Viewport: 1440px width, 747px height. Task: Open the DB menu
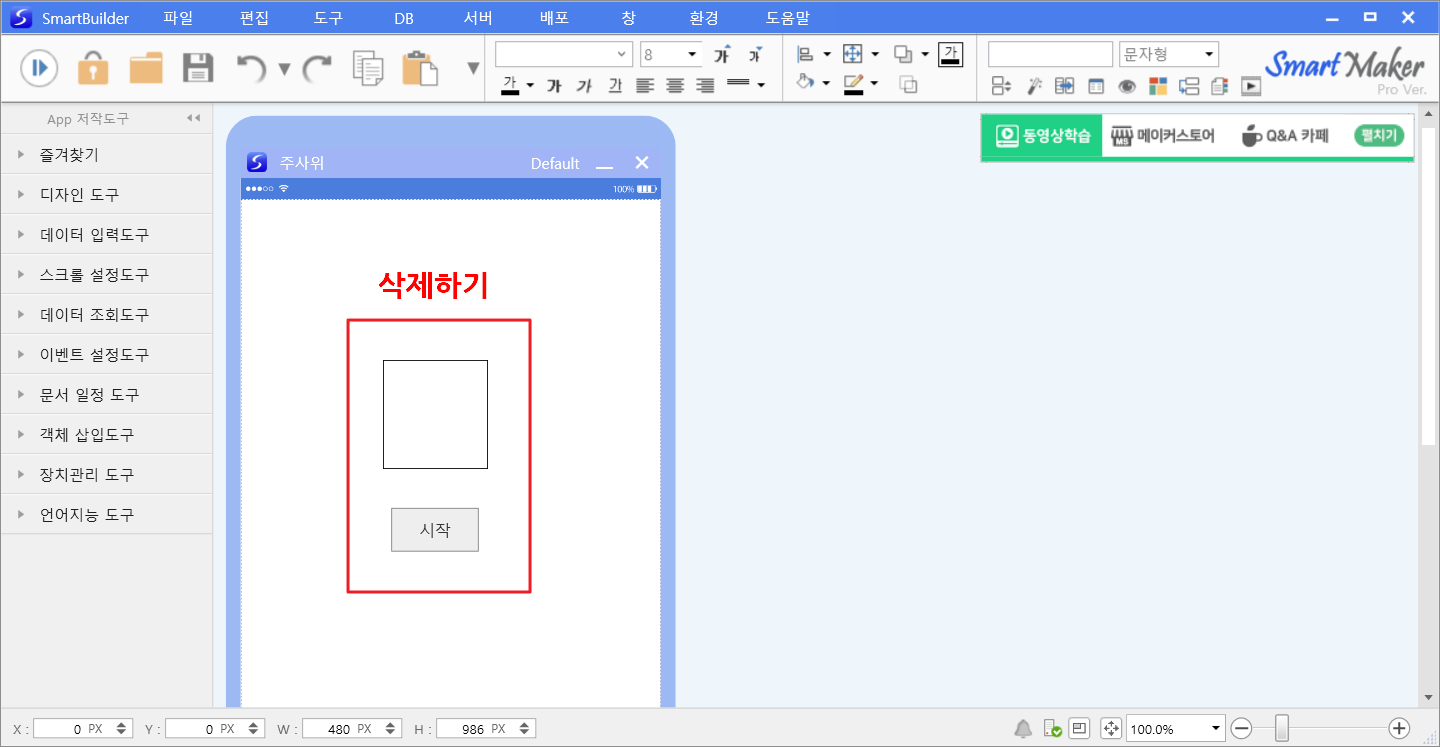pyautogui.click(x=404, y=18)
